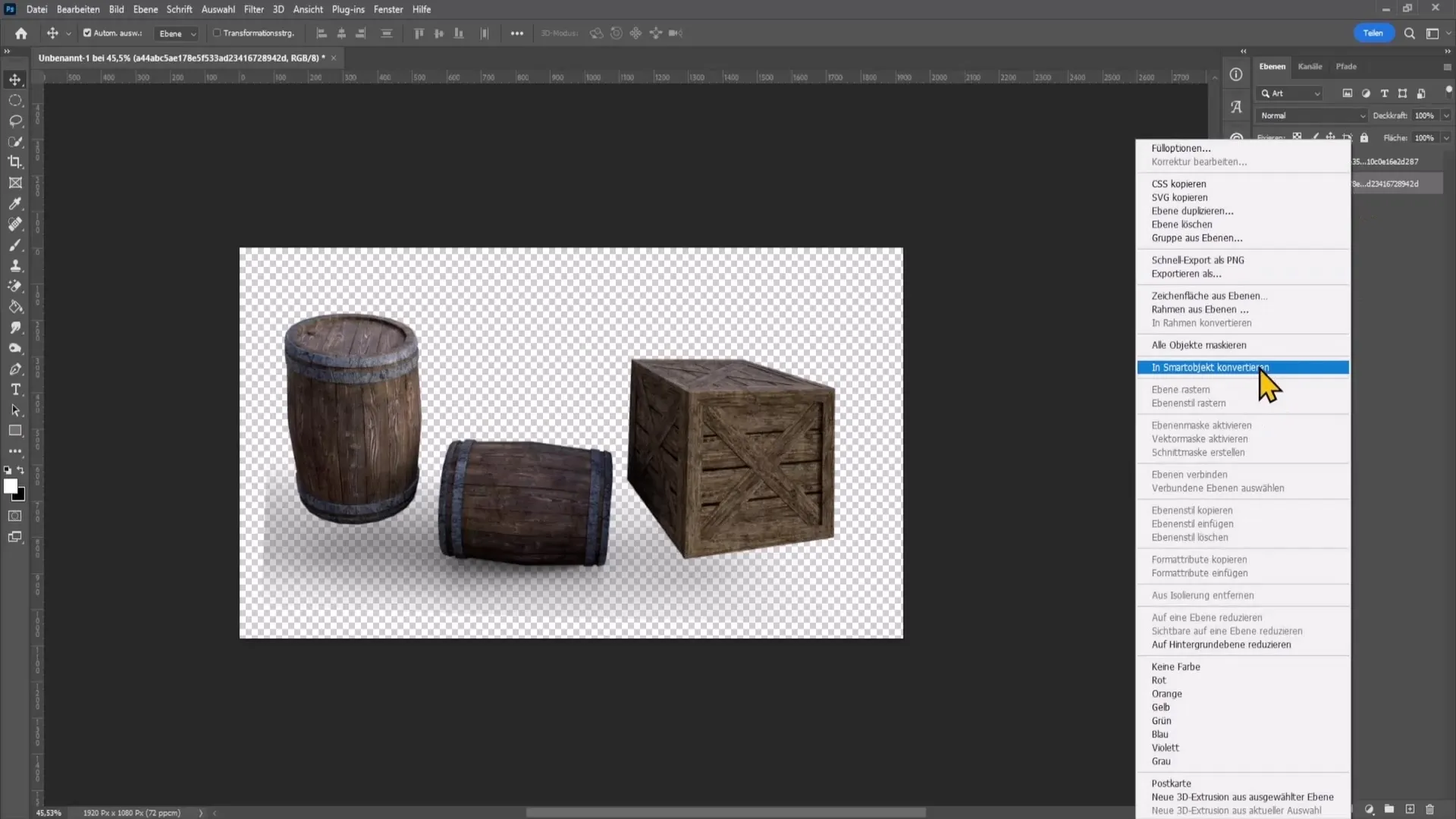This screenshot has height=819, width=1456.
Task: Select the Lasso tool in sidebar
Action: (15, 120)
